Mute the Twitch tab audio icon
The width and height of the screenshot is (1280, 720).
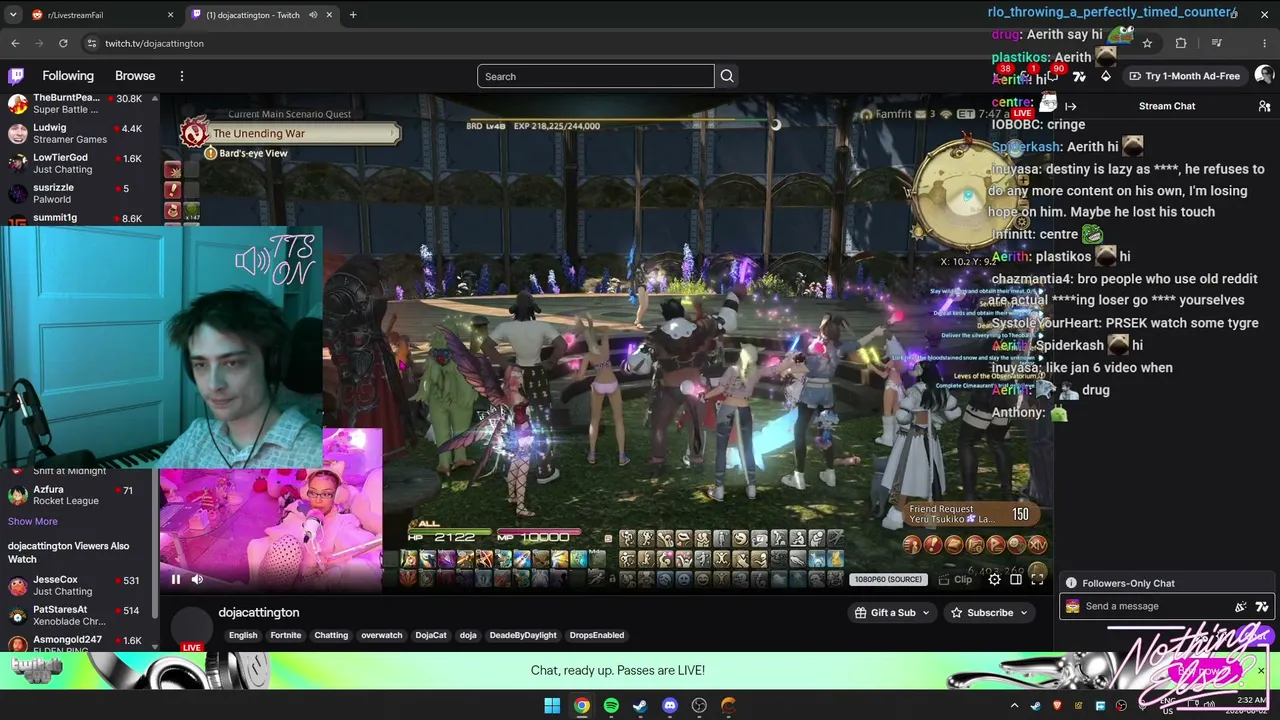coord(313,15)
